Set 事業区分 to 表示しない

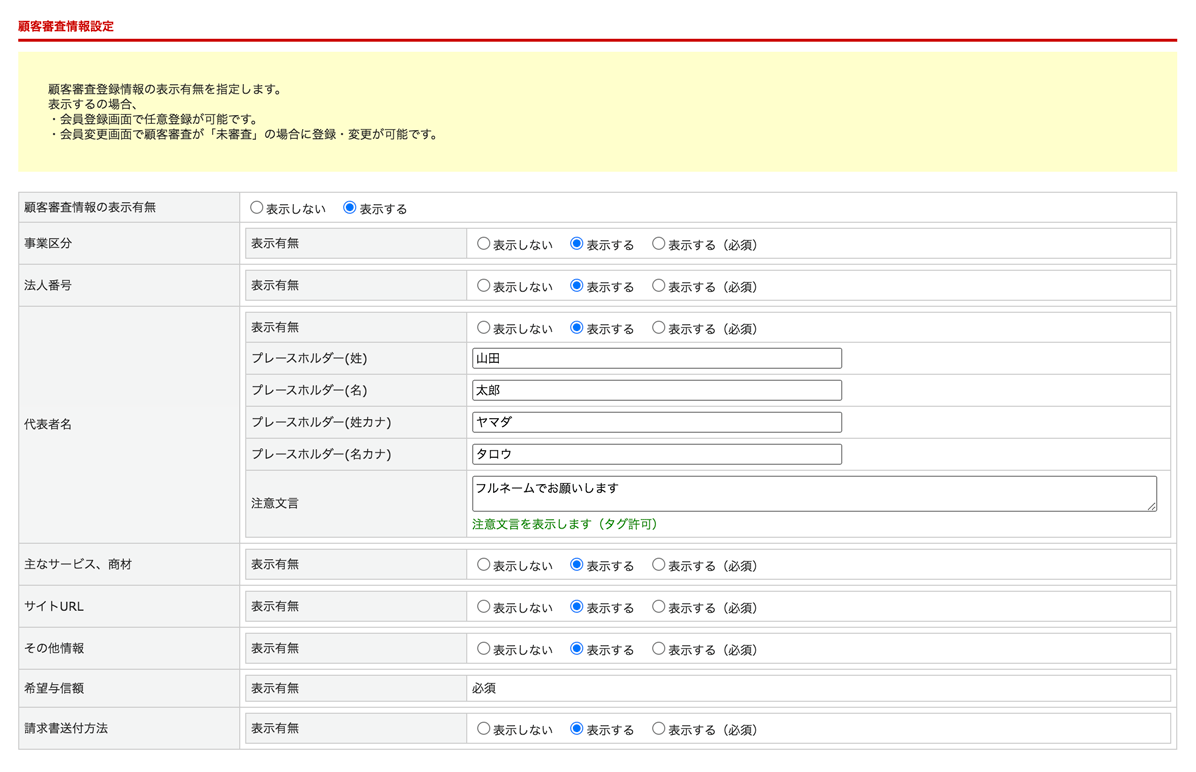pos(484,244)
